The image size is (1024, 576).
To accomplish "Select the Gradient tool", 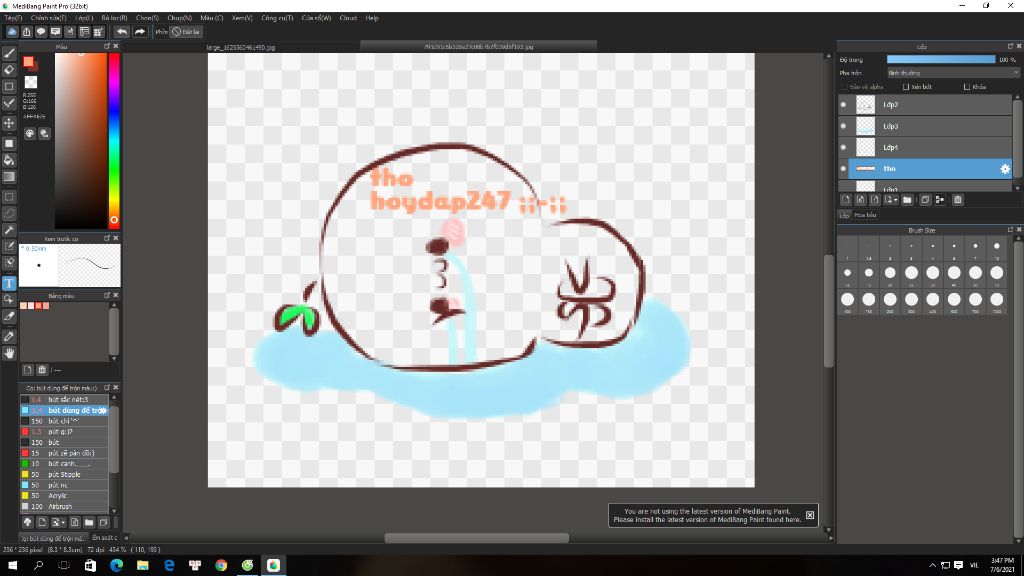I will 9,177.
